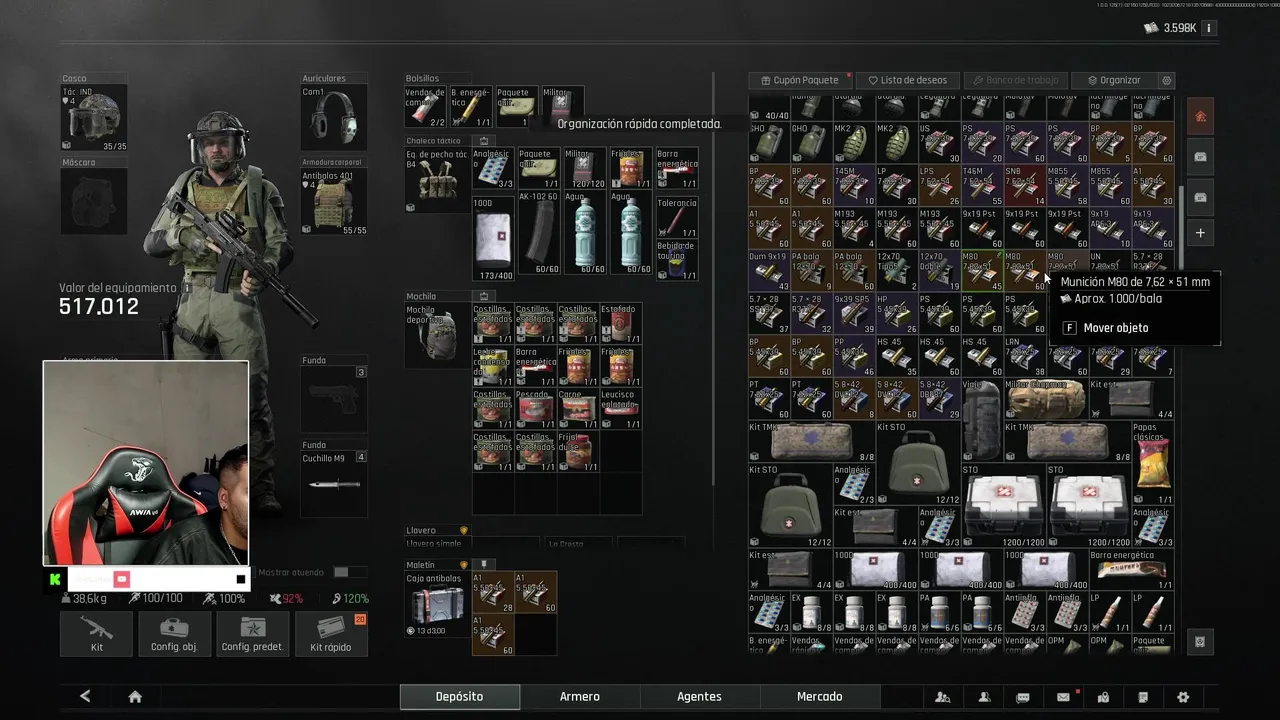Open Banco de trabajo
Viewport: 1280px width, 720px height.
1015,80
